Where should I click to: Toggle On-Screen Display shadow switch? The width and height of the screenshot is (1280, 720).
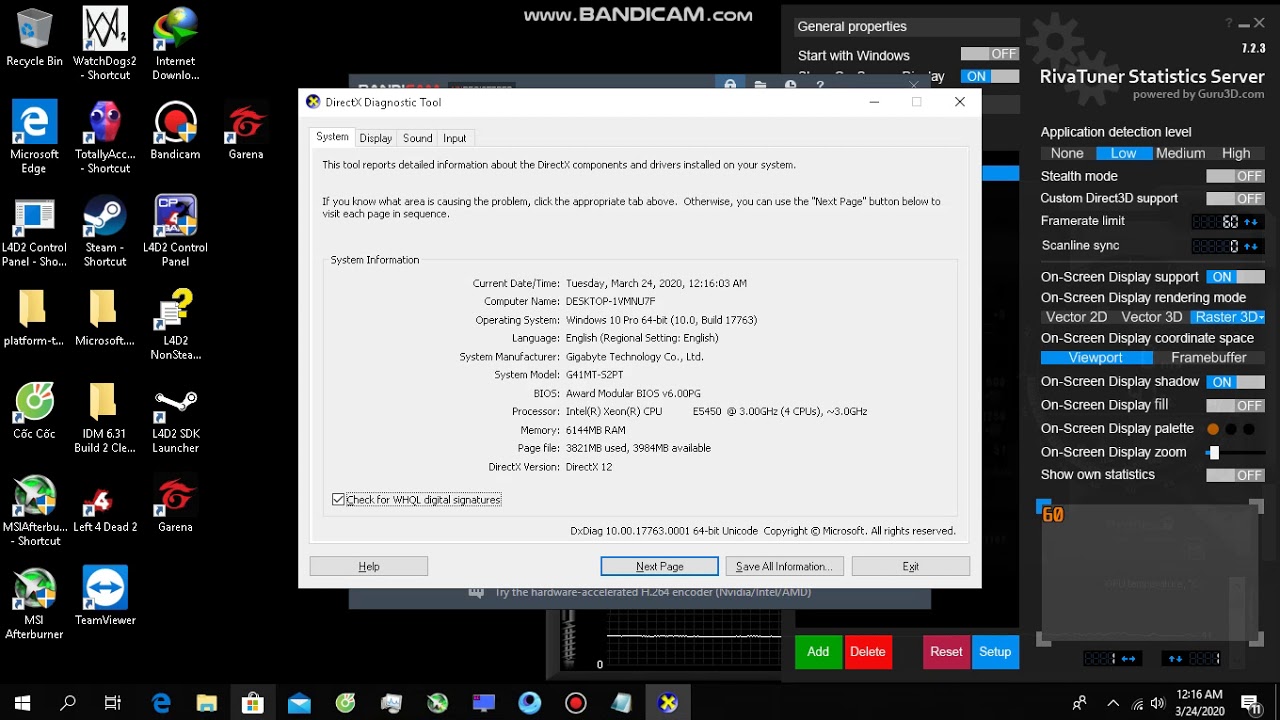tap(1235, 382)
